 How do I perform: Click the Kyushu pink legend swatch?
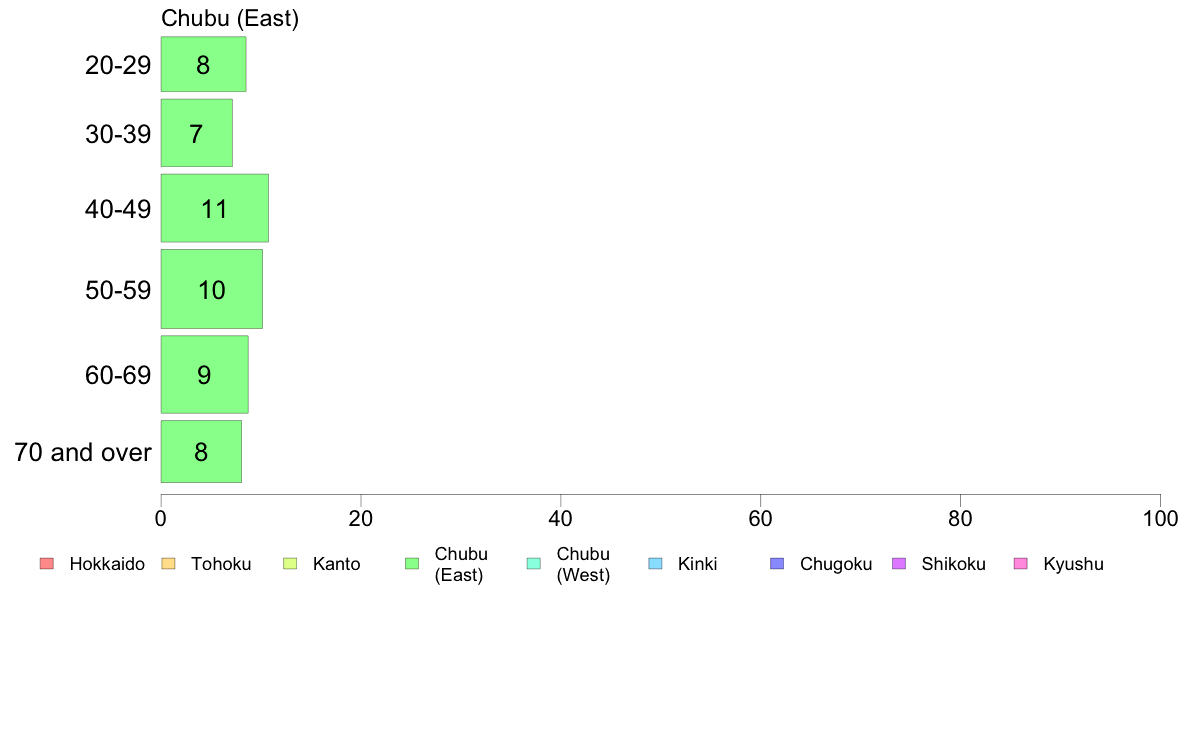tap(1021, 563)
